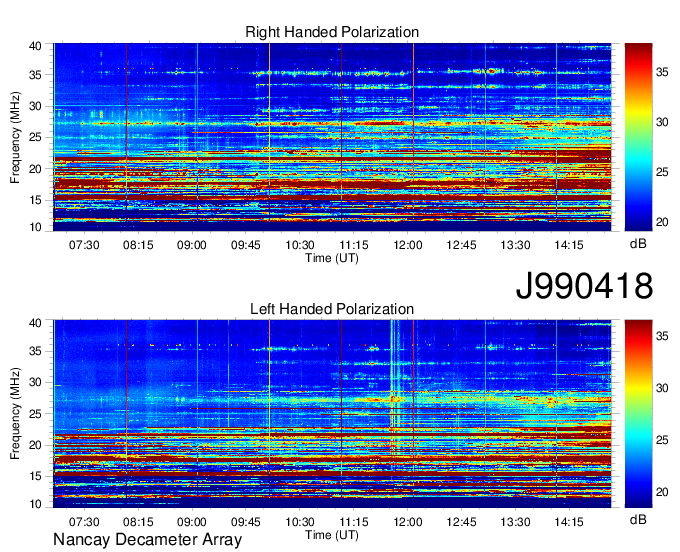The width and height of the screenshot is (680, 552).
Task: Click the Left Handed Polarization title
Action: (332, 309)
